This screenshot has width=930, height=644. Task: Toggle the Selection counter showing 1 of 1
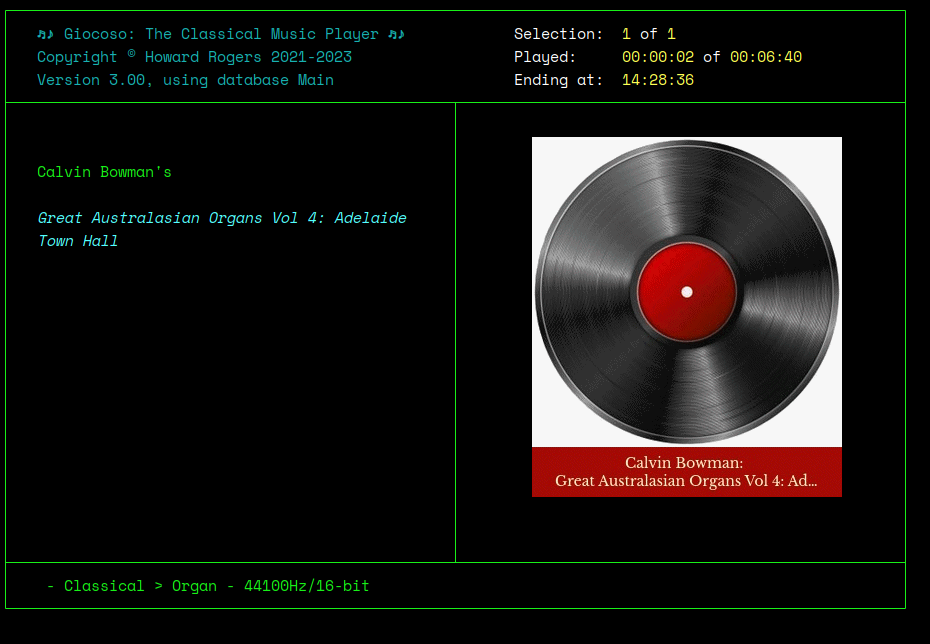click(649, 33)
